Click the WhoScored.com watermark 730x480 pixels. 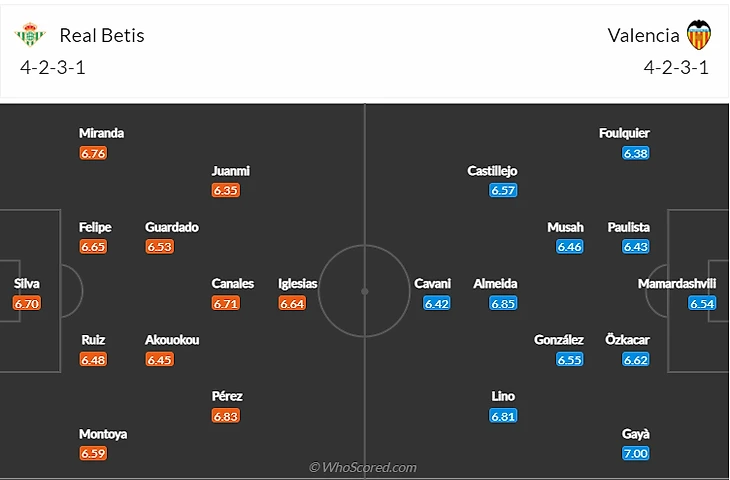click(x=362, y=467)
